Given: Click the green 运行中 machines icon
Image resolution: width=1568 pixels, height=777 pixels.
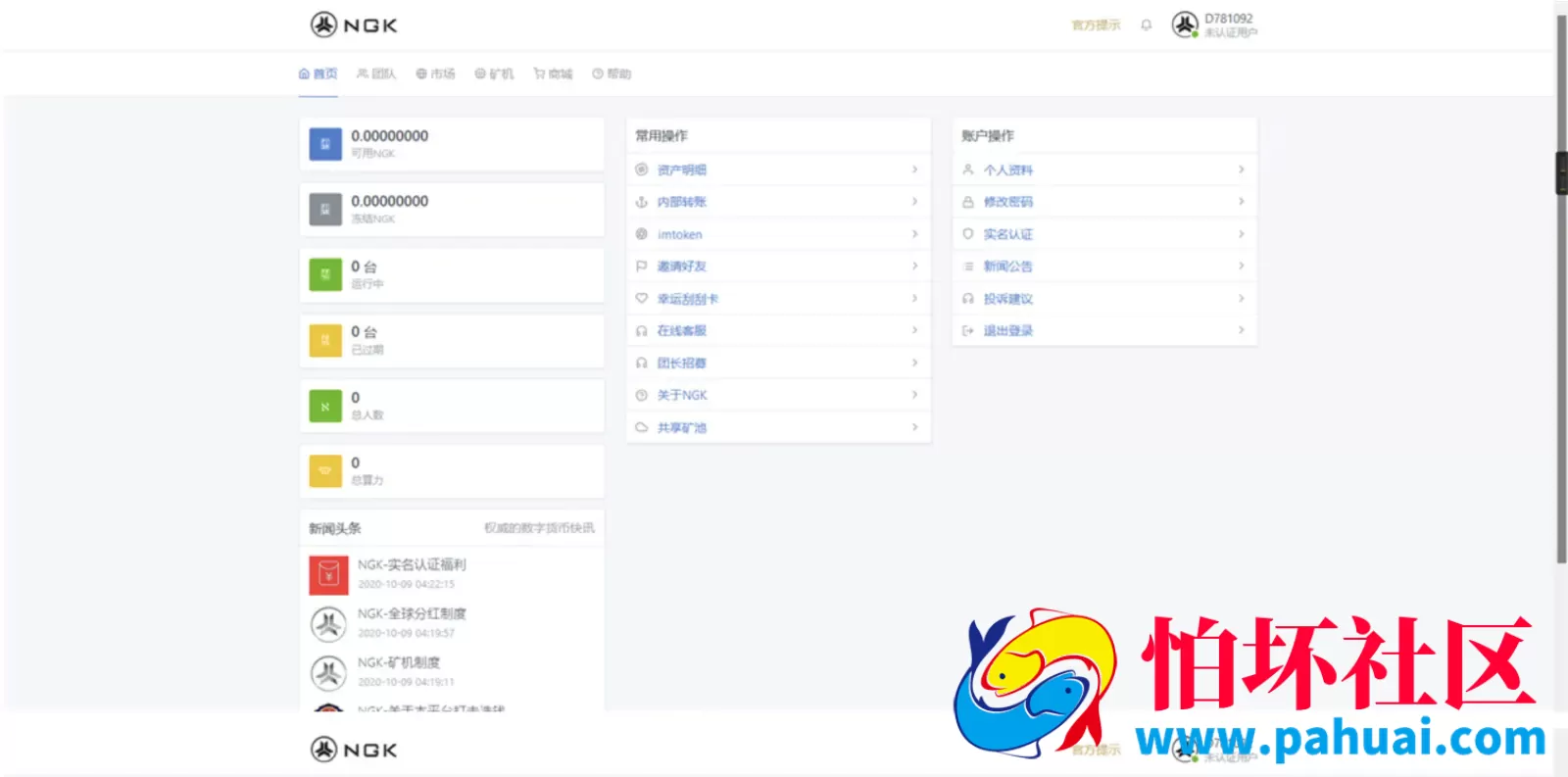Looking at the screenshot, I should (325, 274).
